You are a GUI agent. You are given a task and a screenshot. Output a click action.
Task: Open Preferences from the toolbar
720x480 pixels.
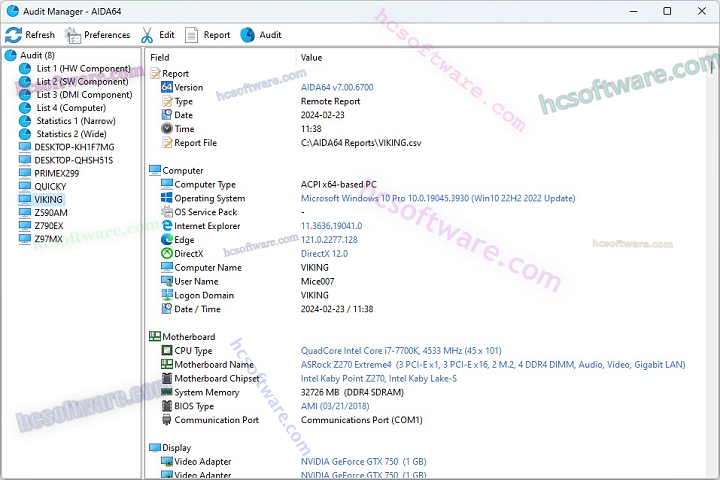97,35
